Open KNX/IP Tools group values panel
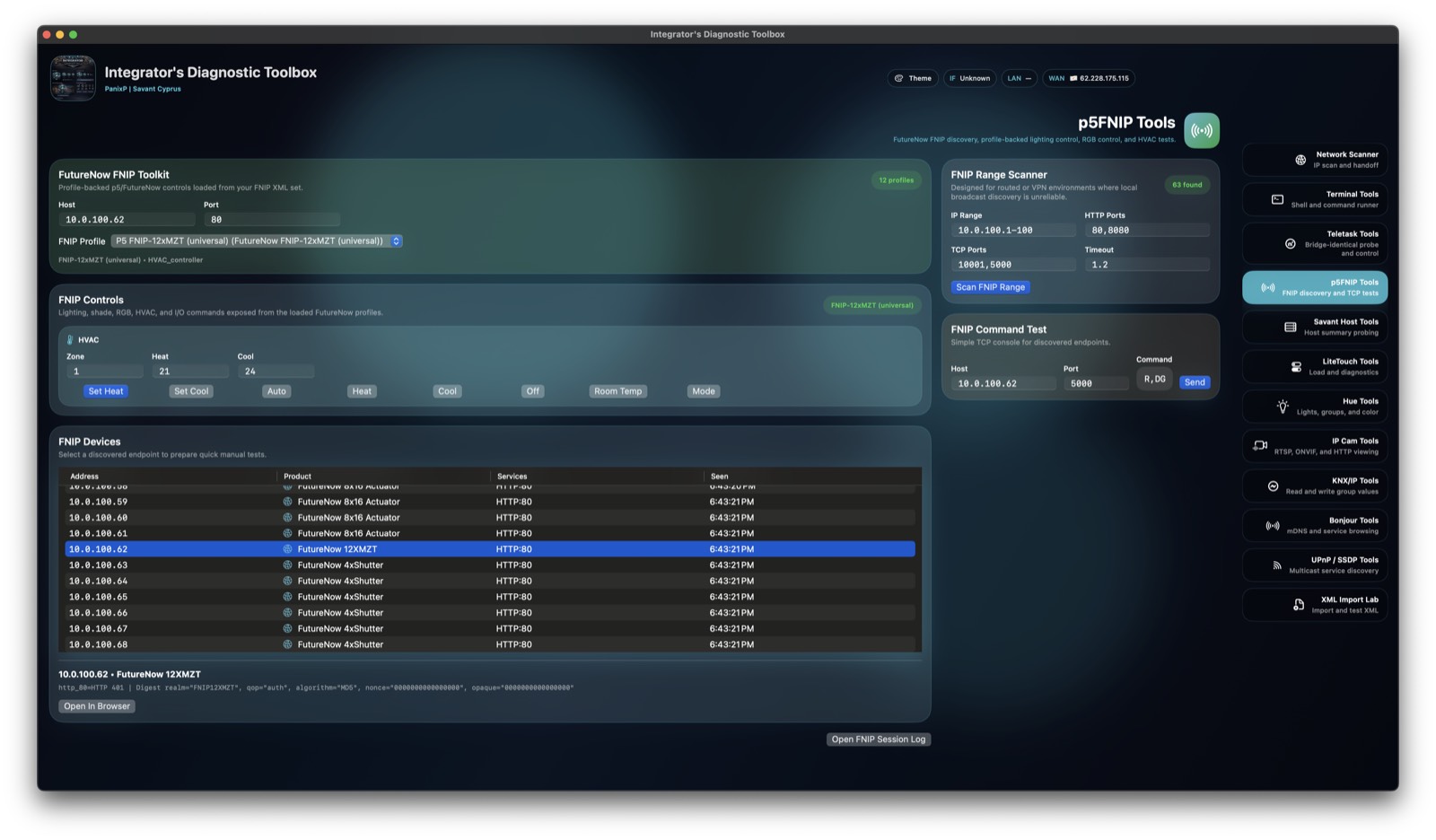1436x840 pixels. coord(1314,485)
